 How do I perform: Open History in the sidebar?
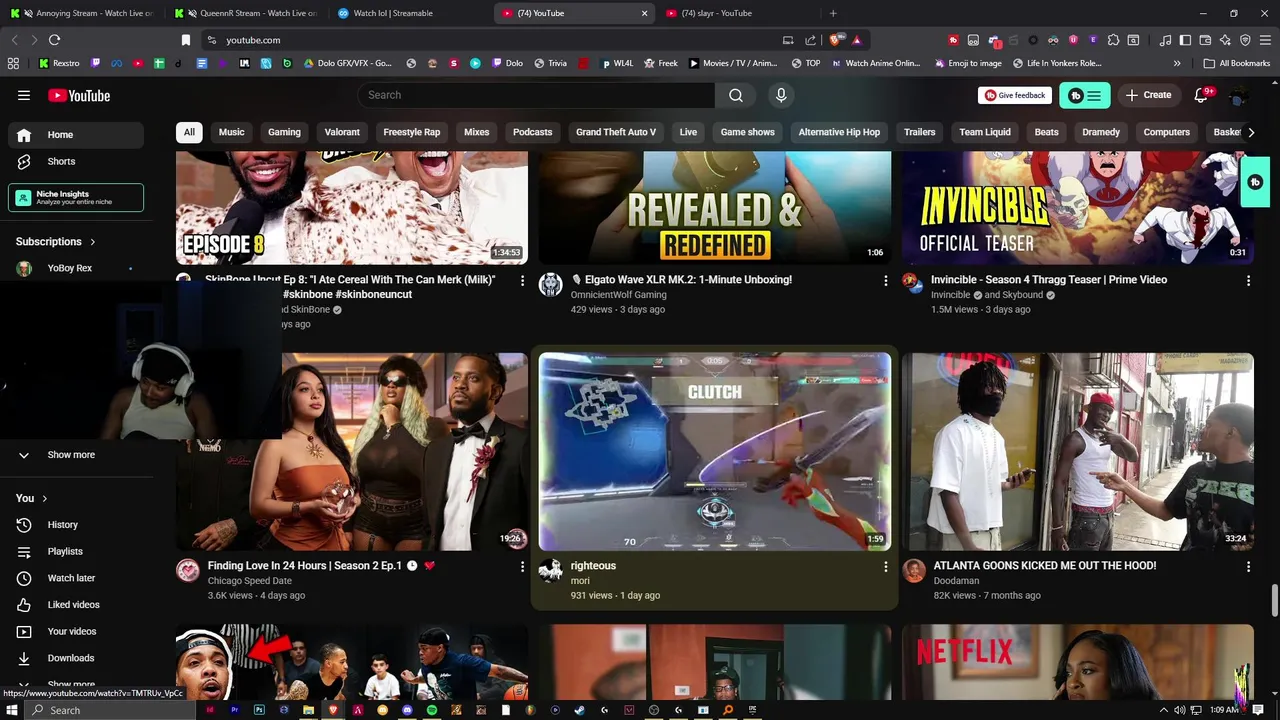[76, 525]
